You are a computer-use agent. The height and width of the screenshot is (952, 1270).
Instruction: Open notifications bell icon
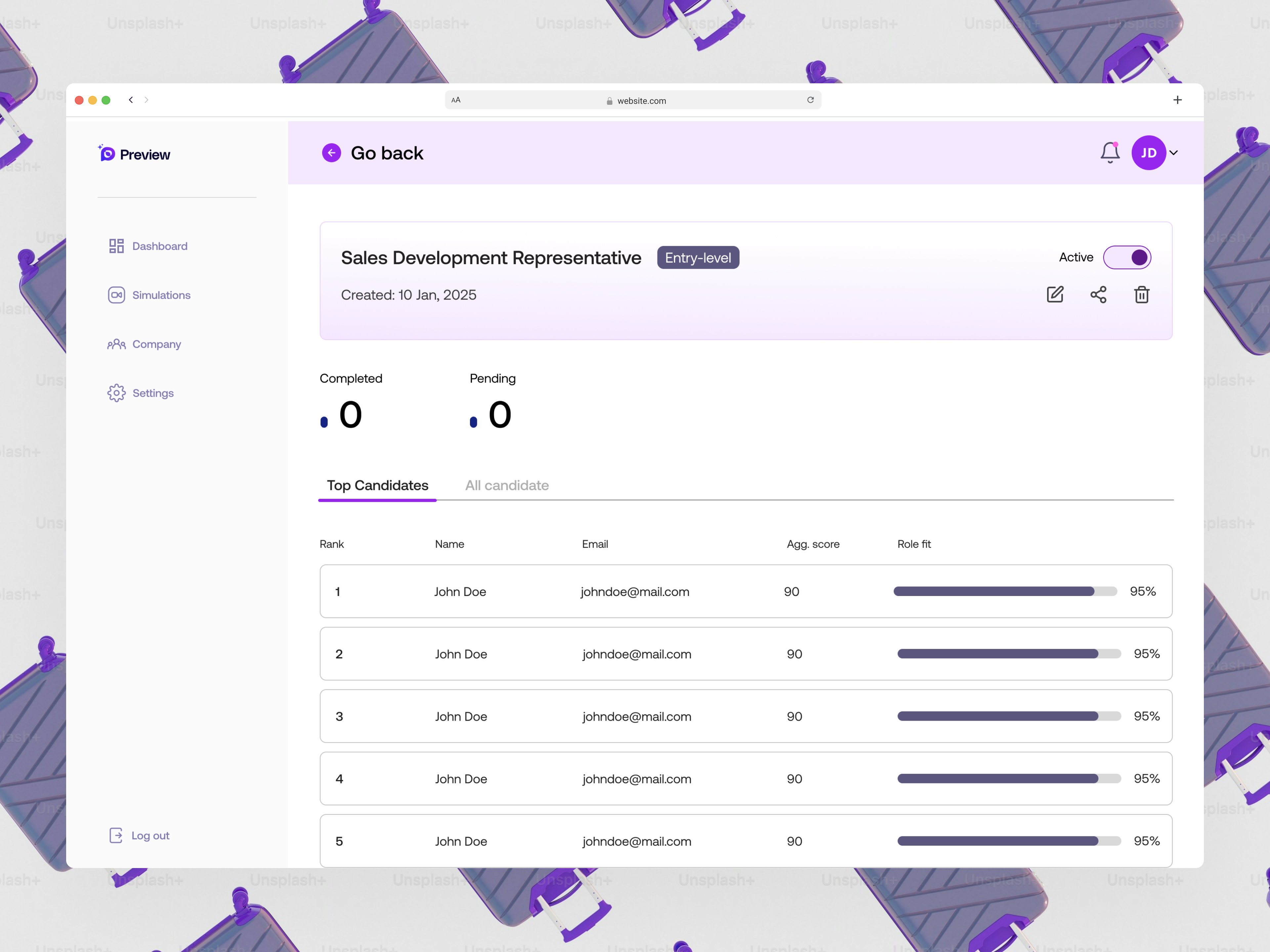coord(1110,153)
